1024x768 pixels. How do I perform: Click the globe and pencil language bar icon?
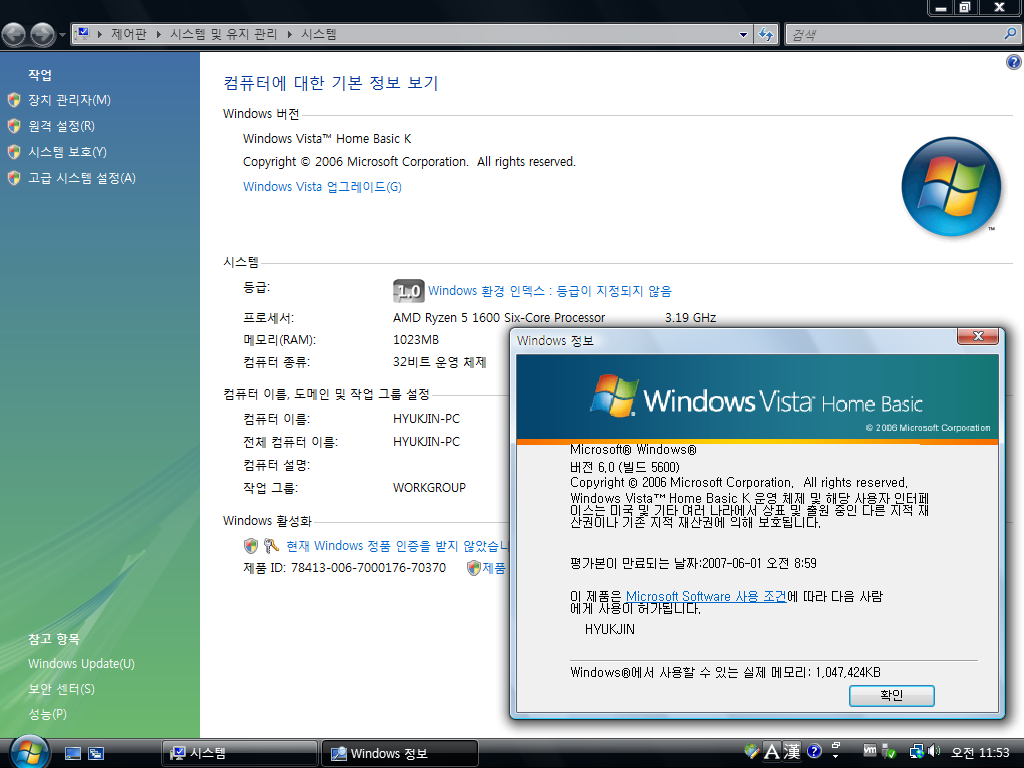[x=752, y=751]
